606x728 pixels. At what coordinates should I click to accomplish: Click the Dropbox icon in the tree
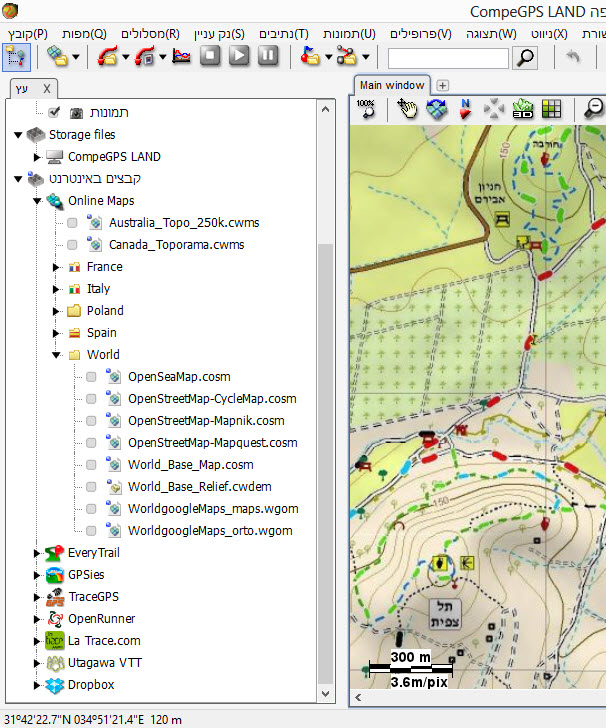(54, 685)
